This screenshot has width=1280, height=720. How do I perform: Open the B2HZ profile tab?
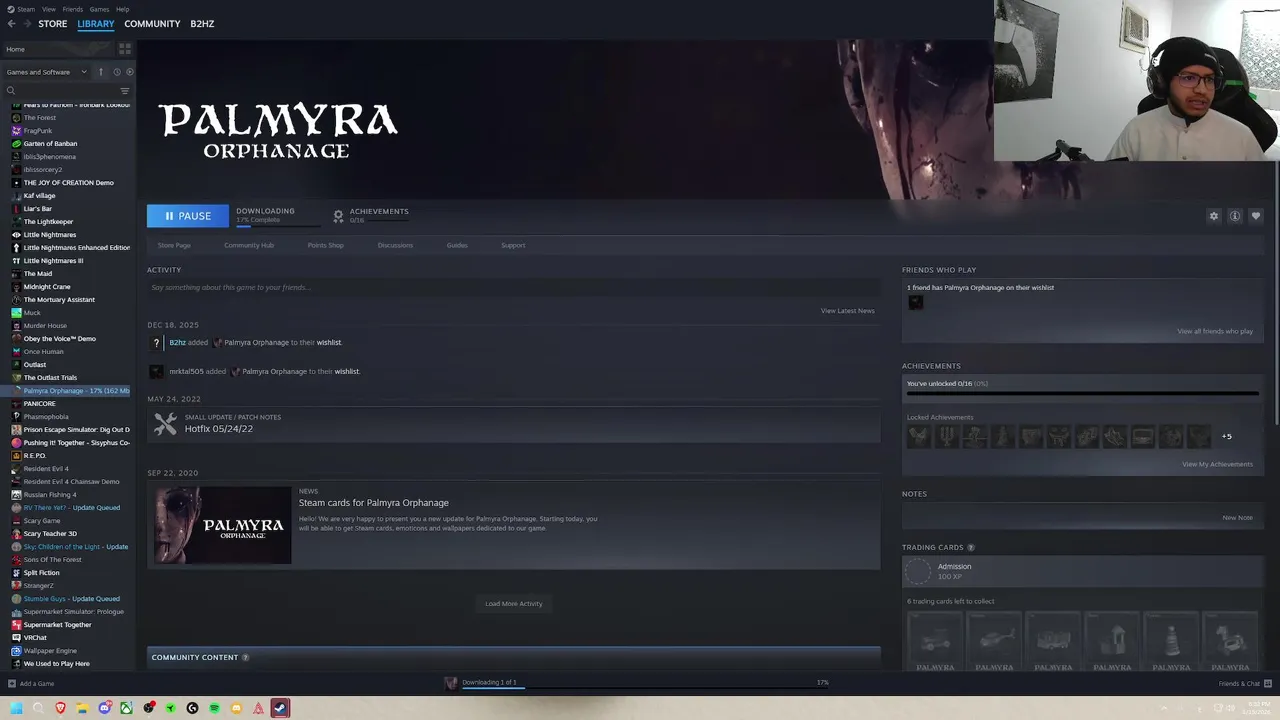click(202, 24)
